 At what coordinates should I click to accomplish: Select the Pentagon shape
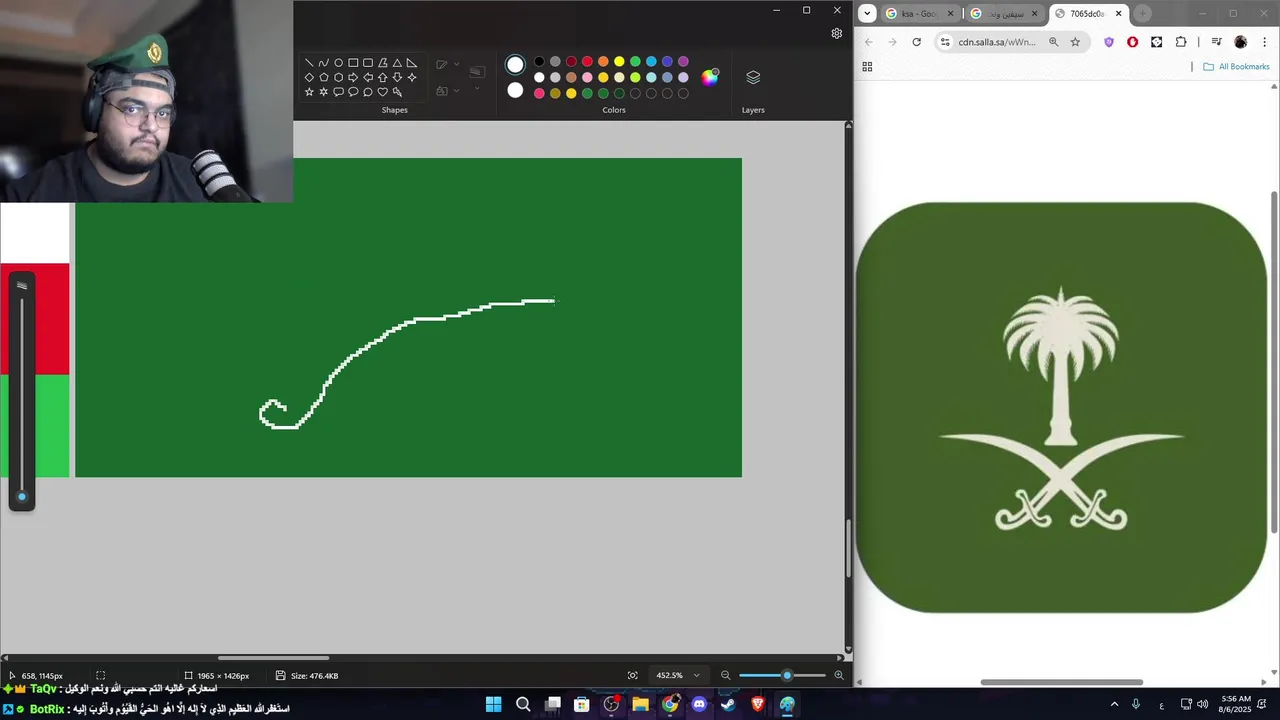(x=324, y=77)
